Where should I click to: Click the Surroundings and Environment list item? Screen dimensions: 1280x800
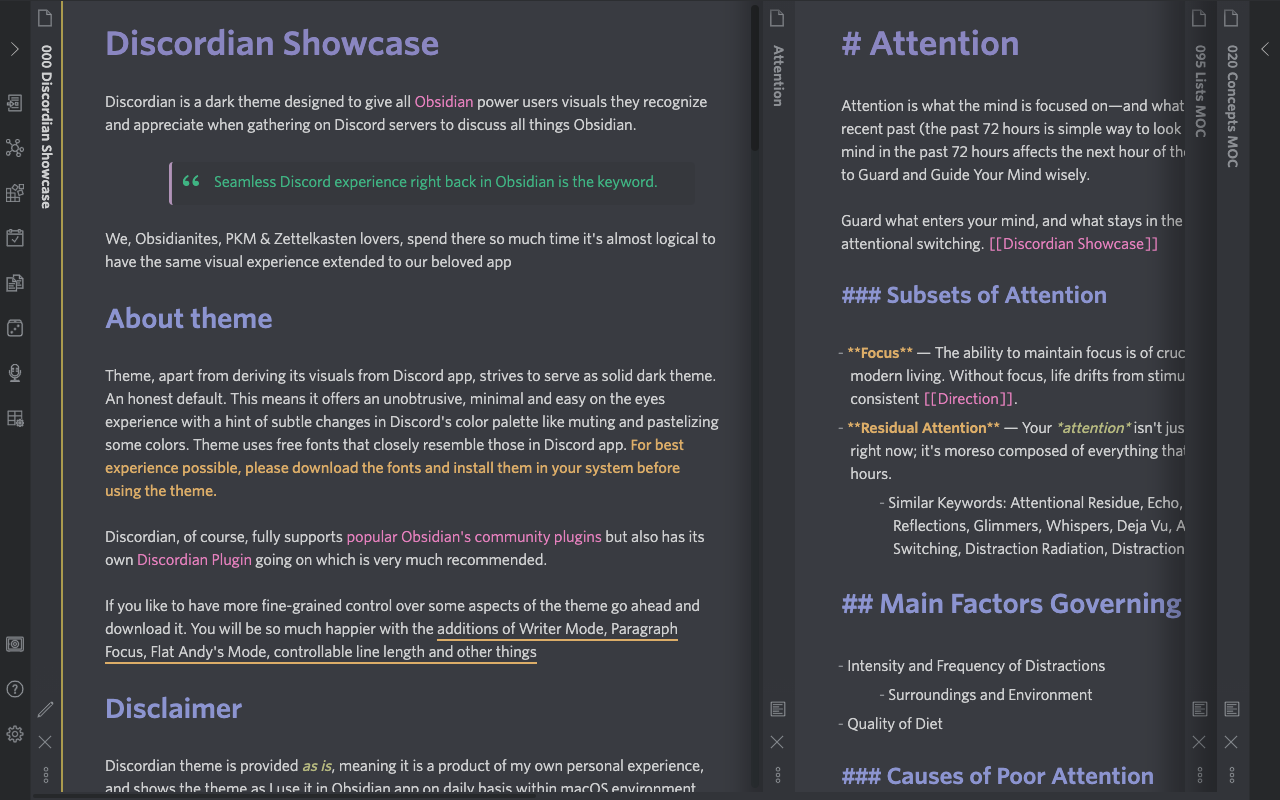pos(990,695)
